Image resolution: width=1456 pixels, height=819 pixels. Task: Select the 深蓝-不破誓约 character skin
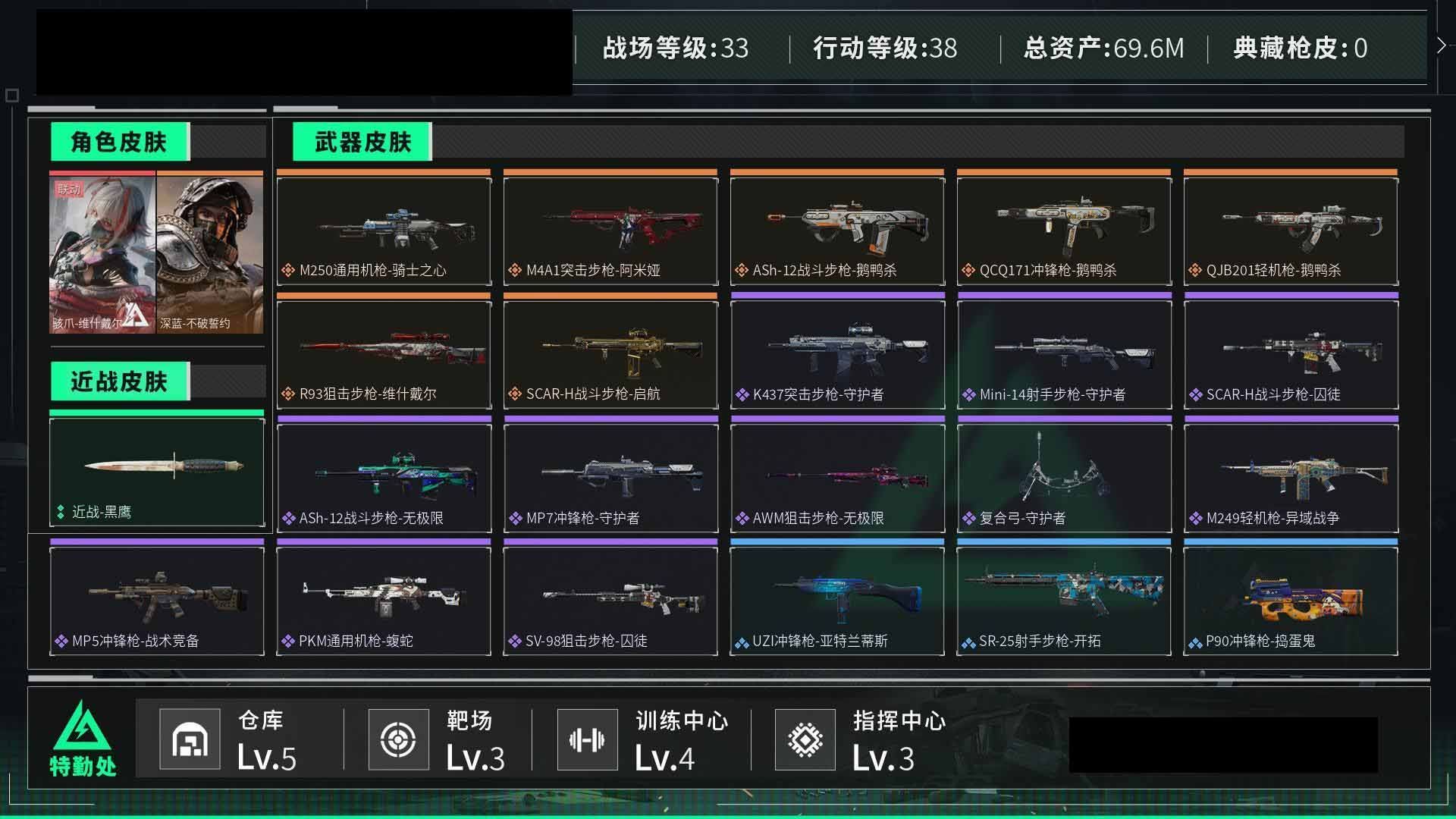pyautogui.click(x=210, y=253)
